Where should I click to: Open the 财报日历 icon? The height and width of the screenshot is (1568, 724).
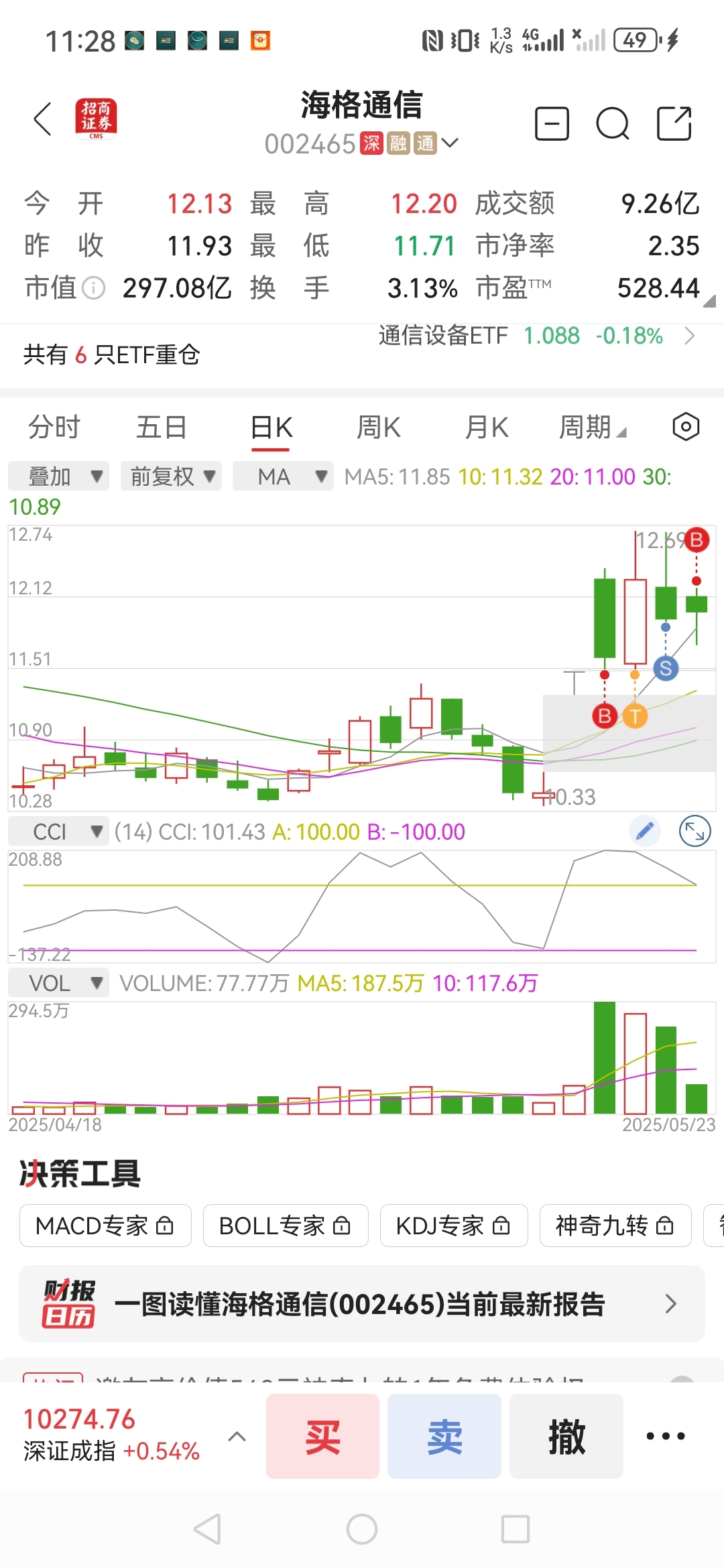tap(69, 1303)
